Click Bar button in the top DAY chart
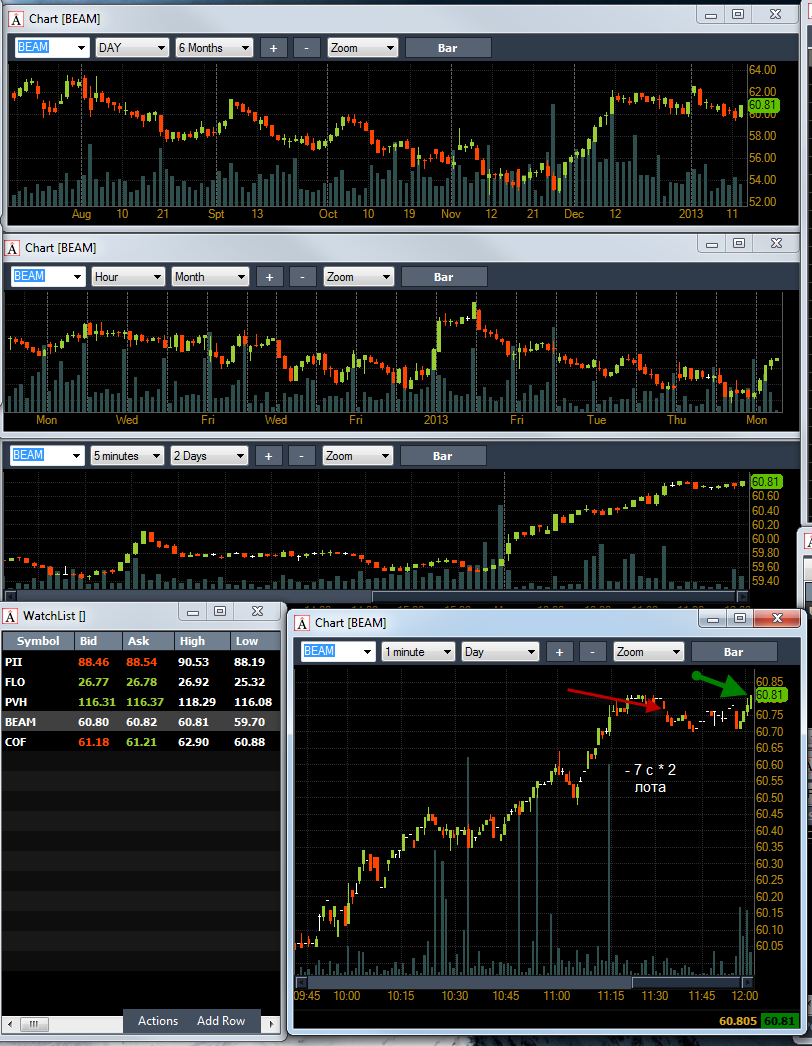The image size is (812, 1046). click(x=448, y=48)
